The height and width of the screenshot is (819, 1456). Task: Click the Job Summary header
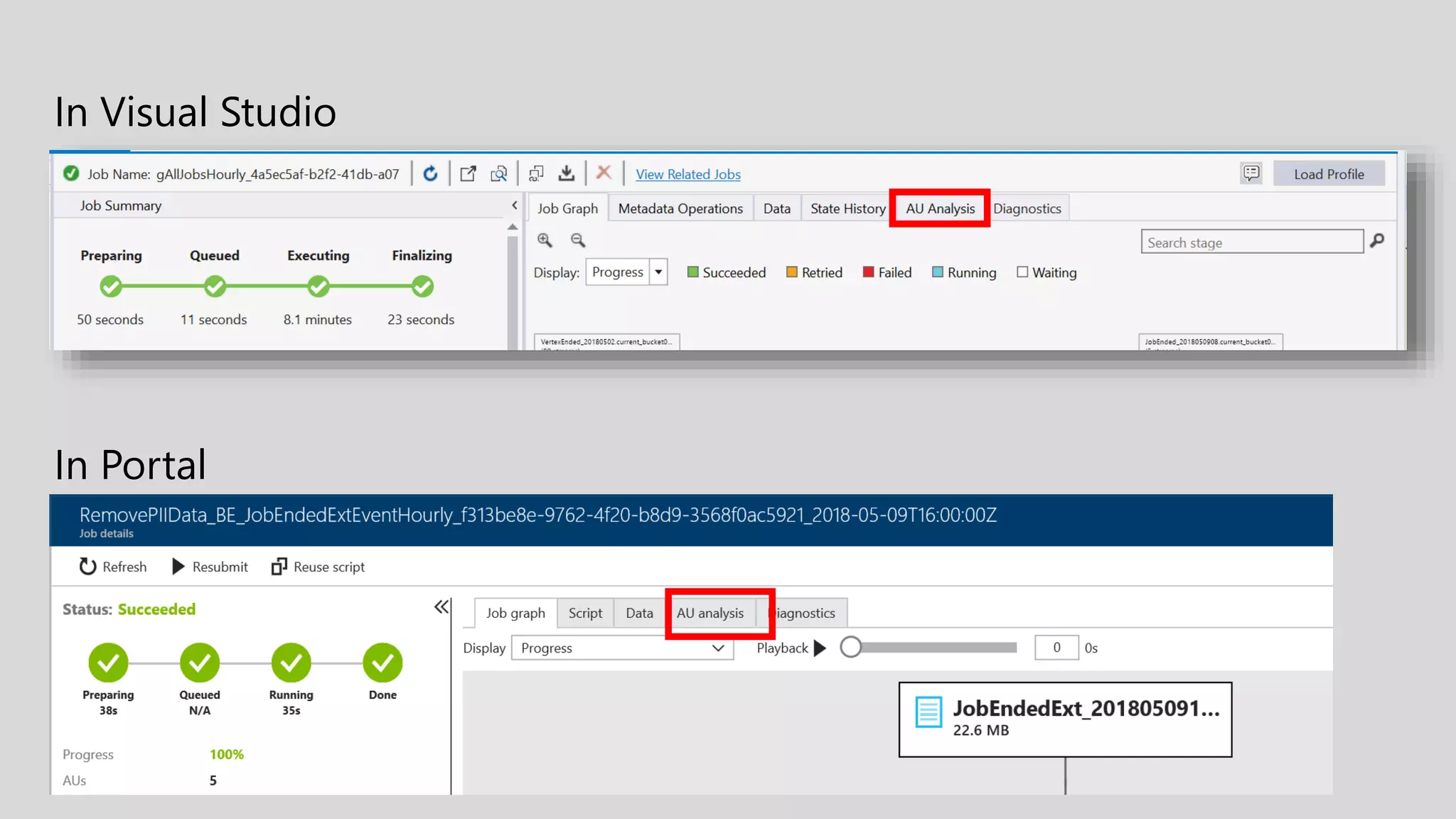(x=120, y=205)
